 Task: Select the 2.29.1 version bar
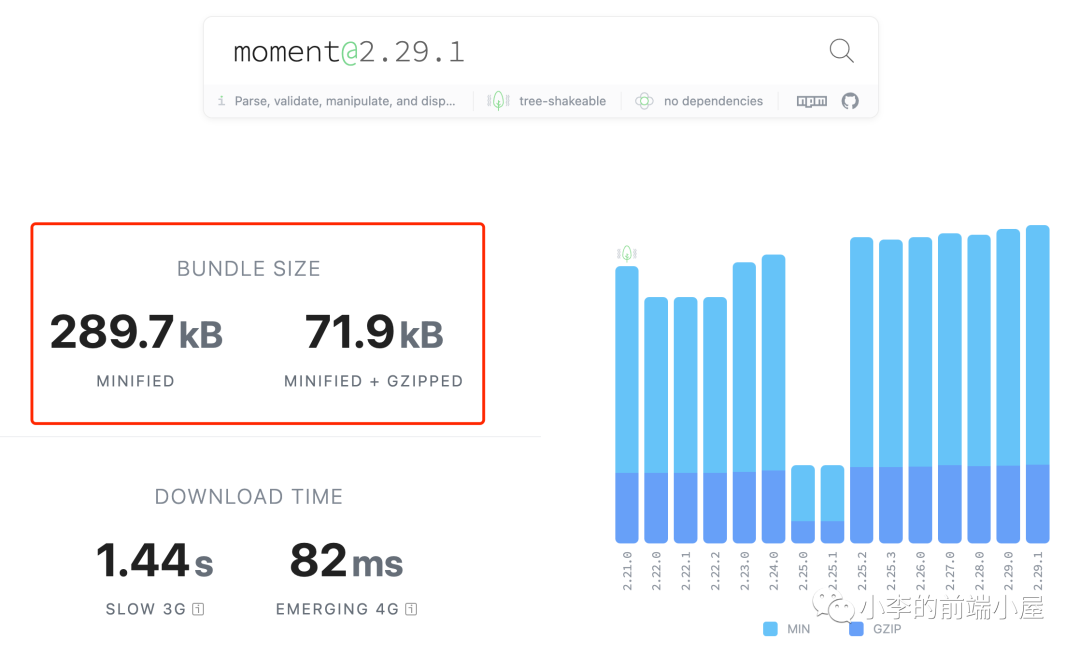pyautogui.click(x=1037, y=384)
